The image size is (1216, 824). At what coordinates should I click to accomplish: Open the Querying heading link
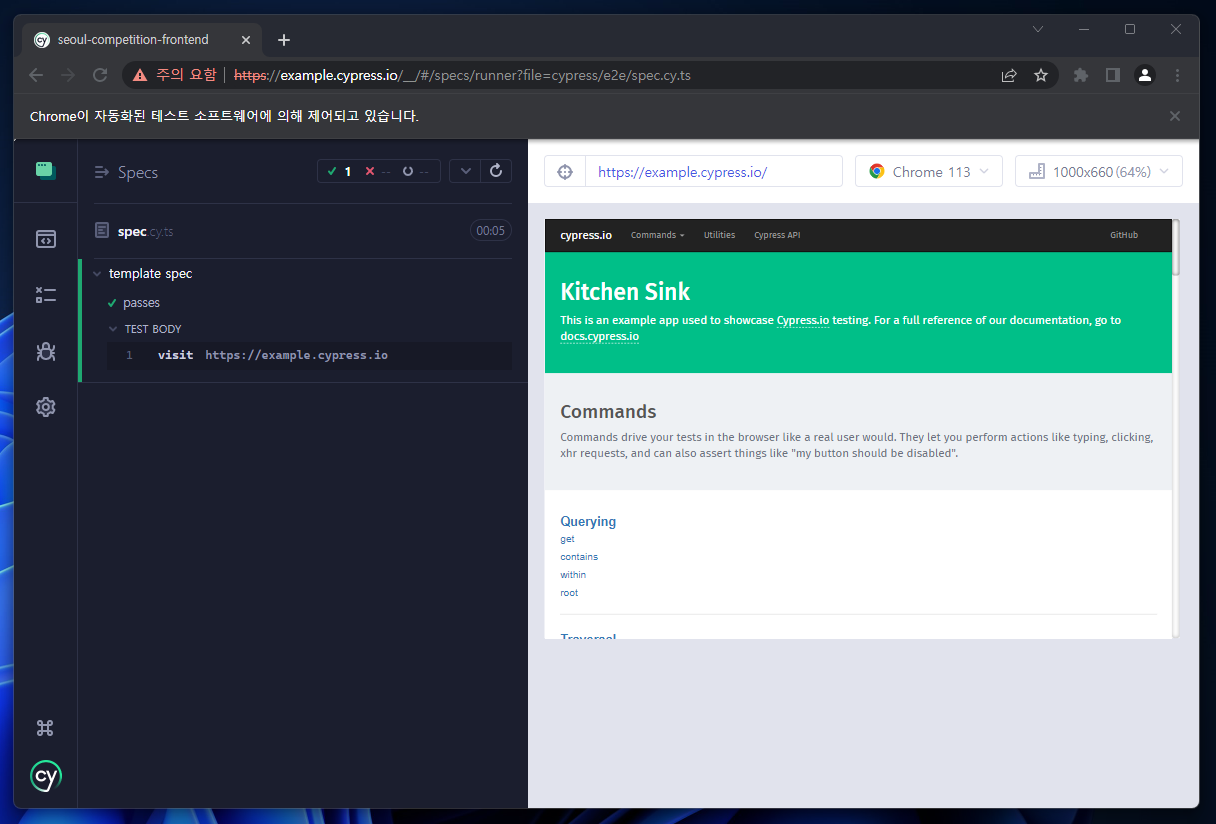[588, 521]
